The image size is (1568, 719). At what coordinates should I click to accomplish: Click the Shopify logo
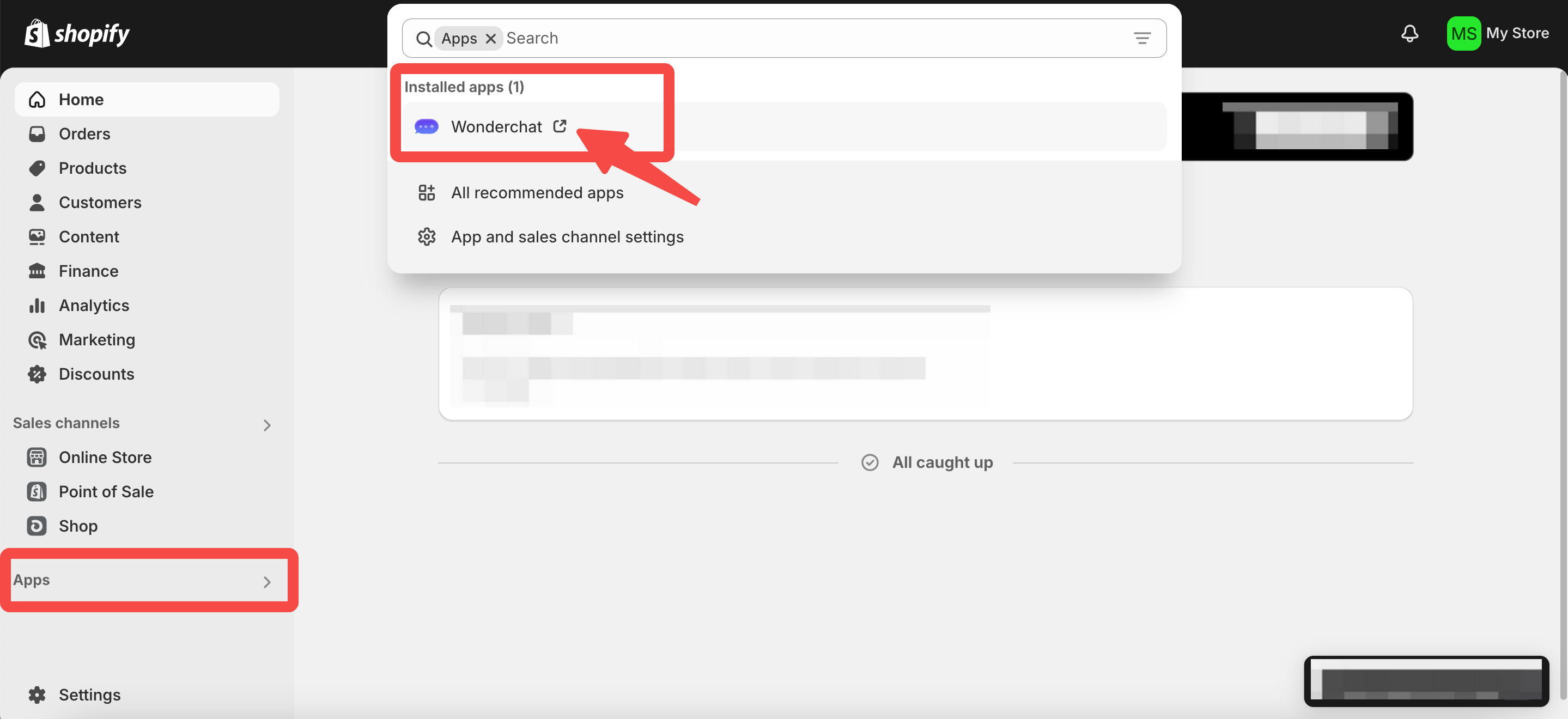(77, 33)
